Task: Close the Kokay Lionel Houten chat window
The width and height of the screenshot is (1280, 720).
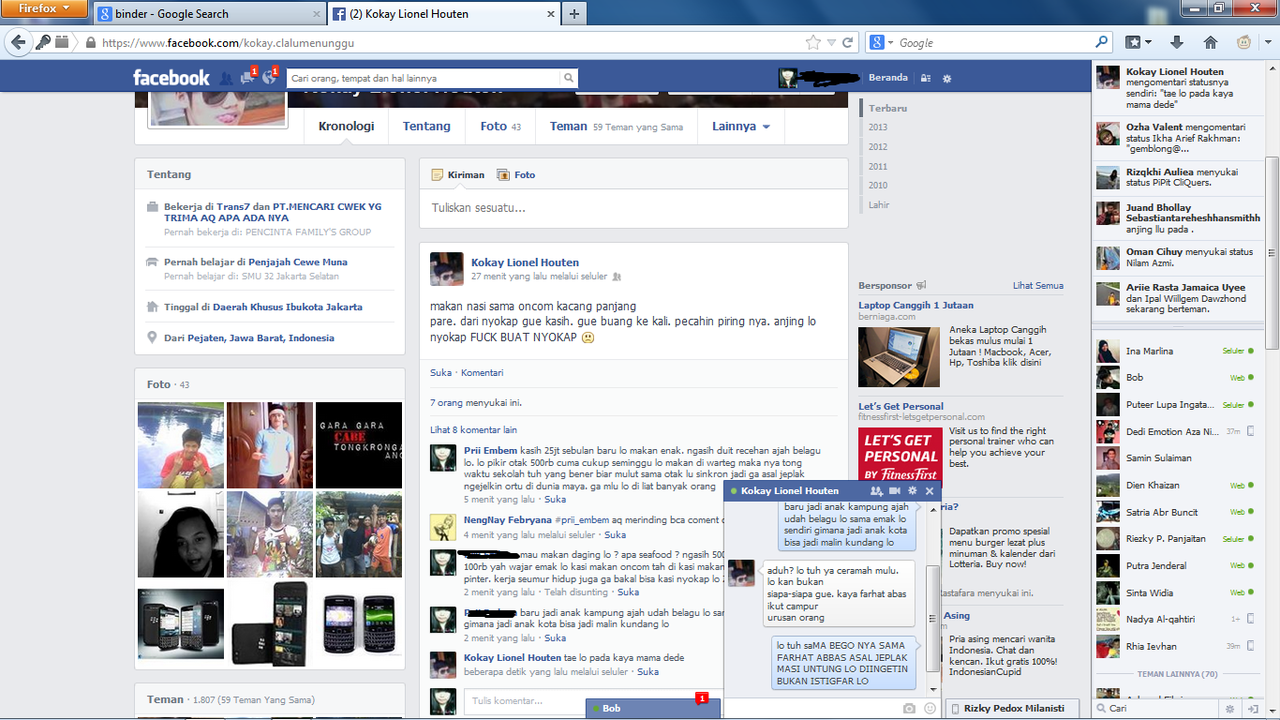Action: click(x=930, y=491)
